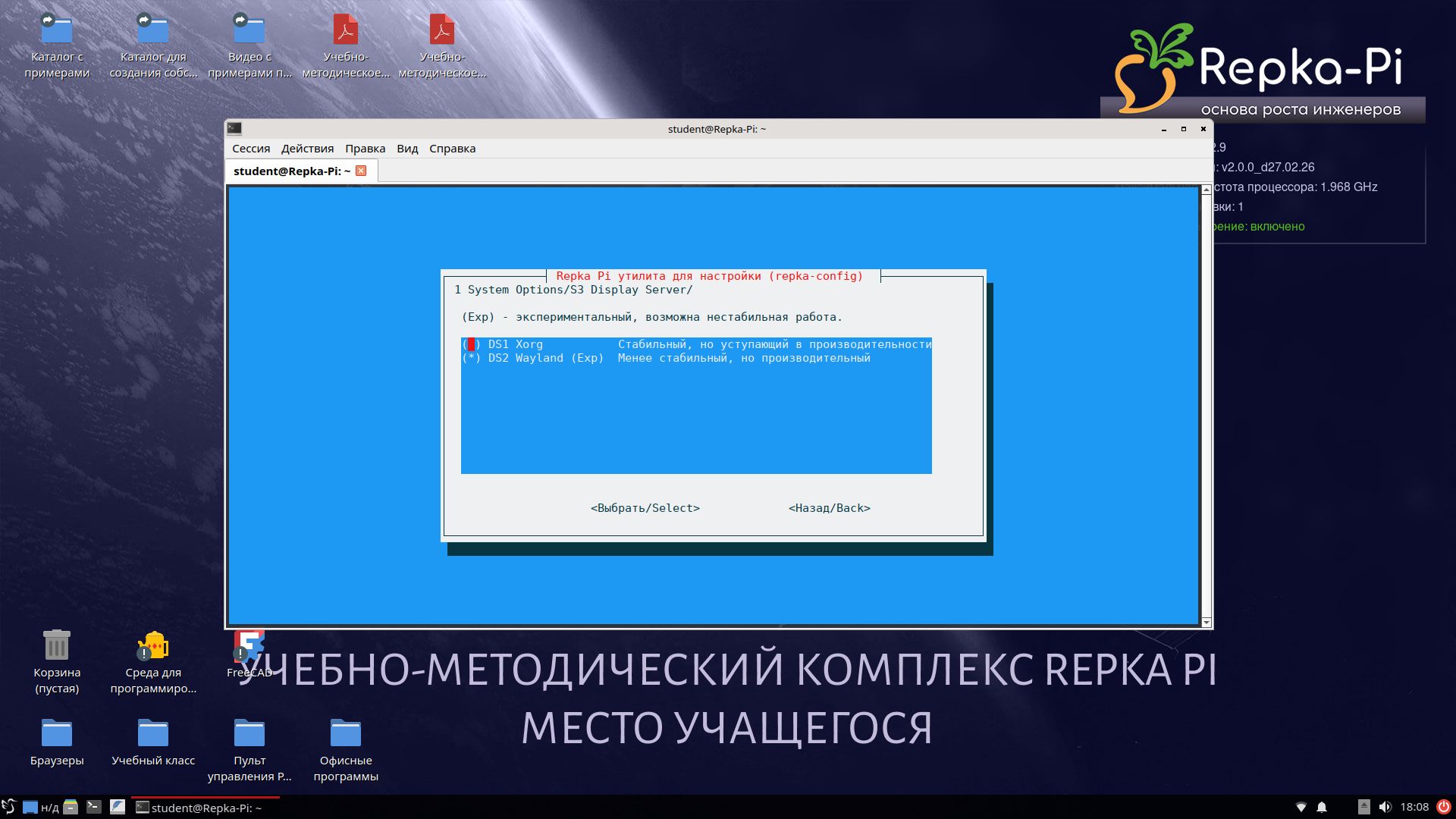Open Учебный класс from the desktop

pyautogui.click(x=154, y=734)
